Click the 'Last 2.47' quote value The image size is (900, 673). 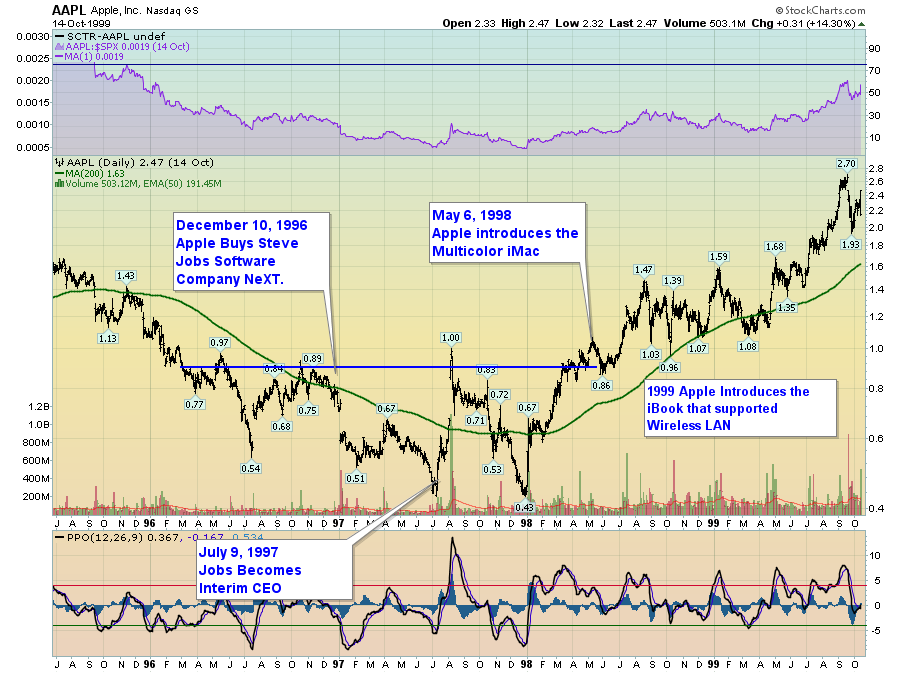tap(633, 24)
